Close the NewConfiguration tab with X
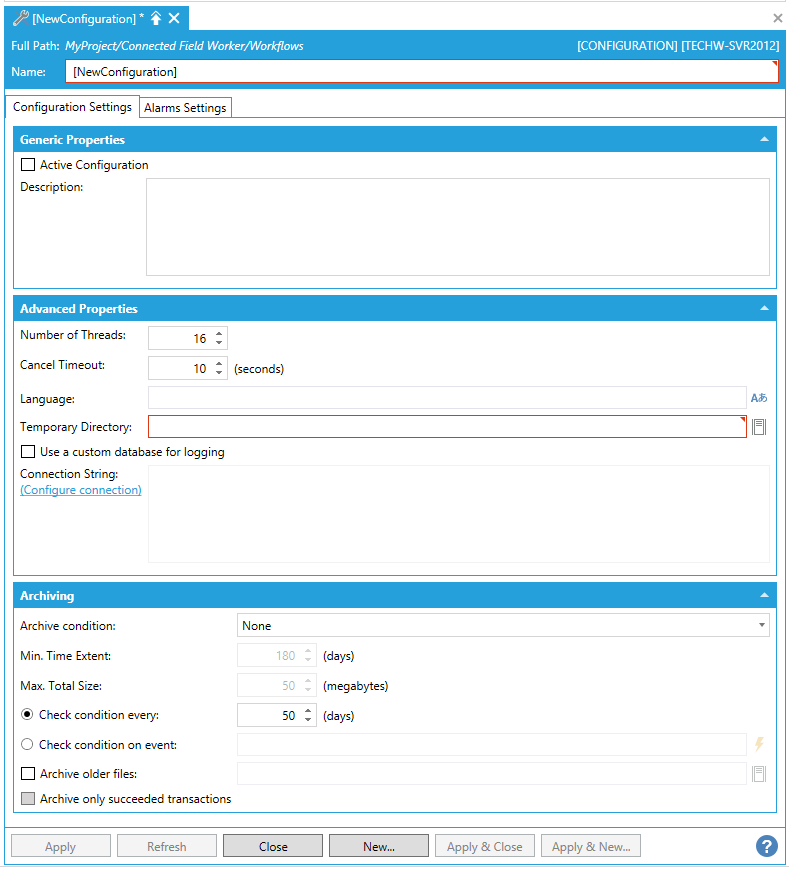This screenshot has width=789, height=871. 174,18
